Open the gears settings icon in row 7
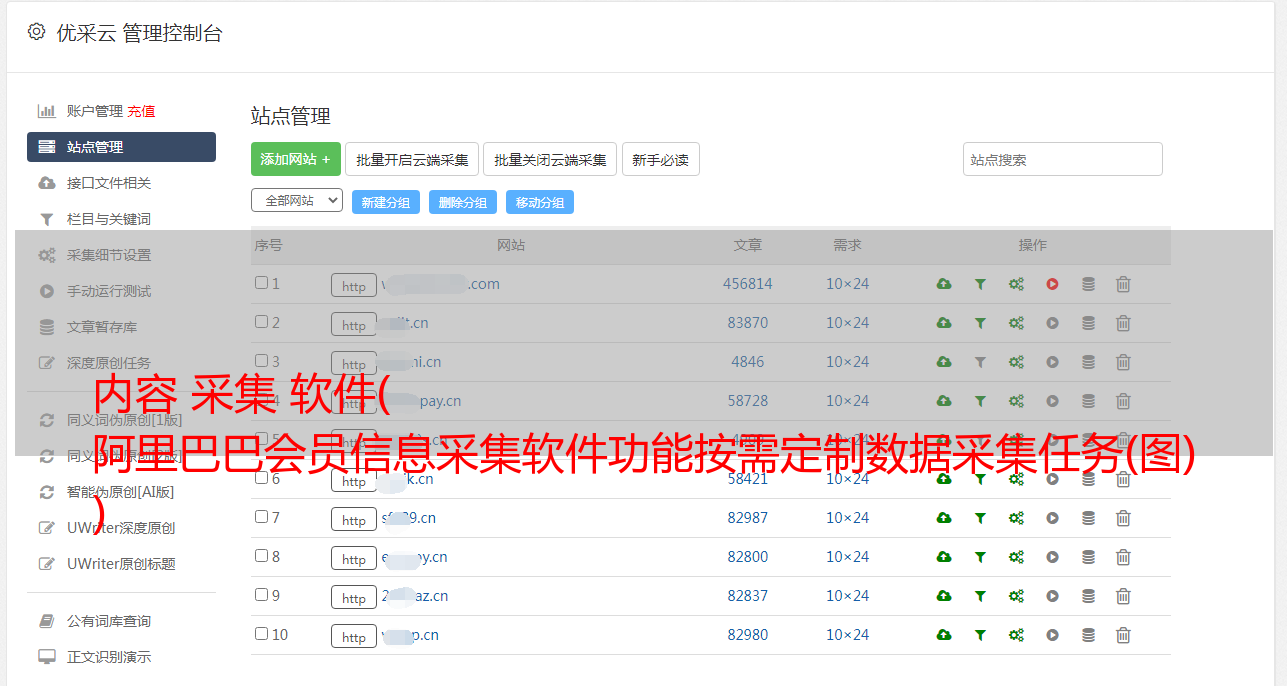Image resolution: width=1287 pixels, height=686 pixels. [1016, 518]
